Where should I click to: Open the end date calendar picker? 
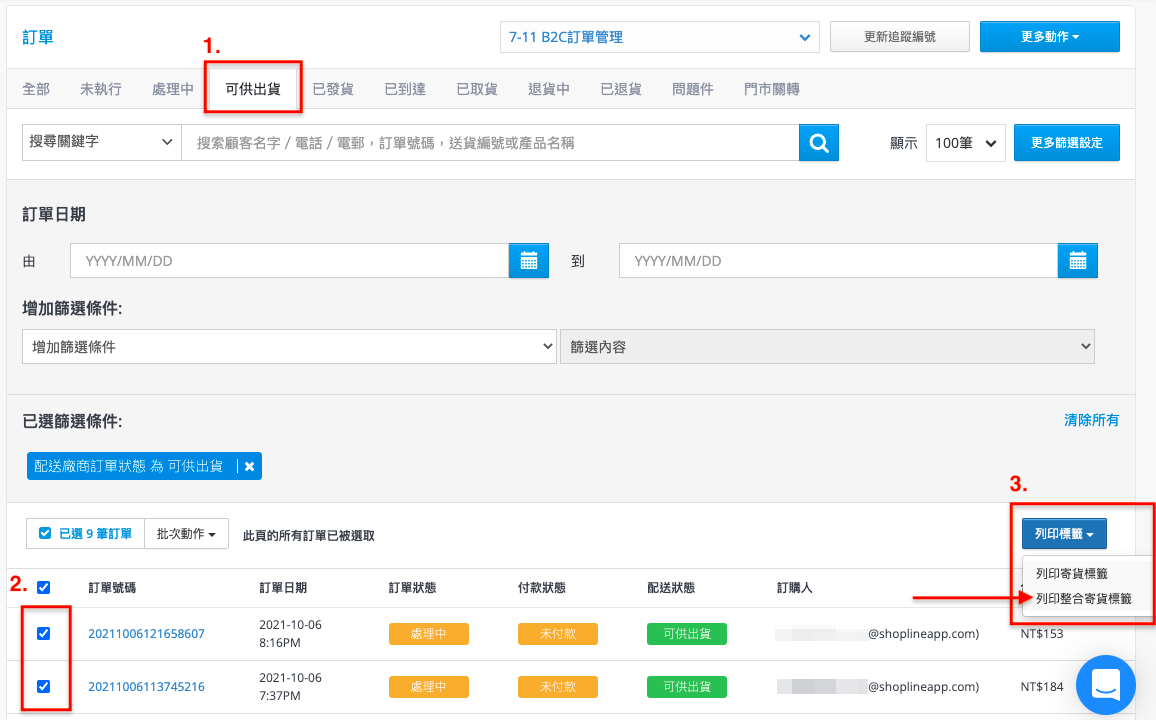[1077, 261]
